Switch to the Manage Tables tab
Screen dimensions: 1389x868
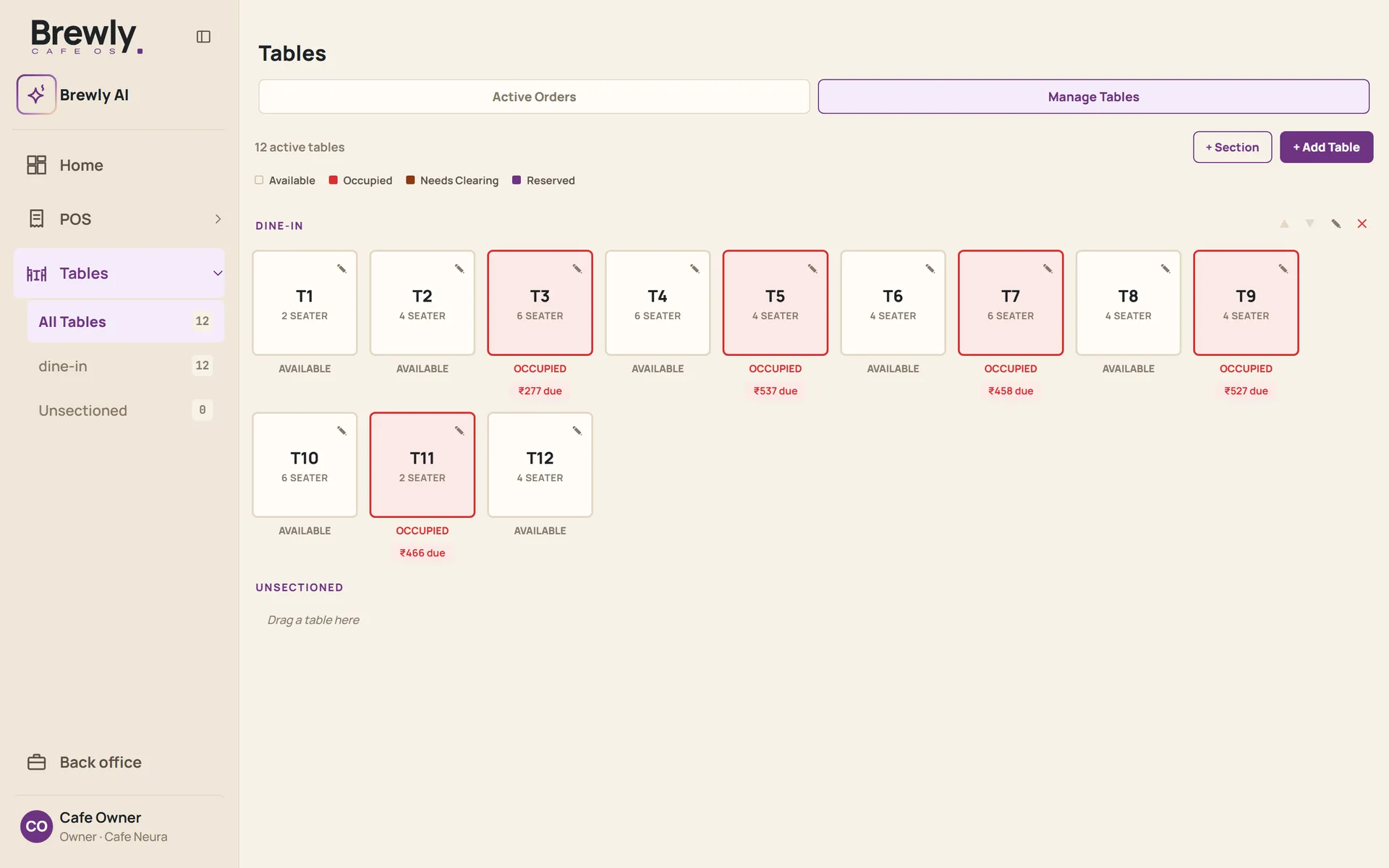tap(1093, 97)
